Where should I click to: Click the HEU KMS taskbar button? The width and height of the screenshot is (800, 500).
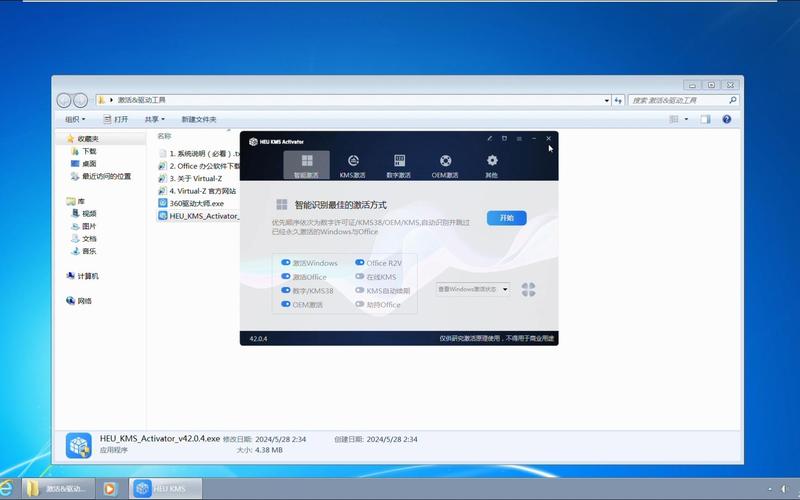(165, 488)
